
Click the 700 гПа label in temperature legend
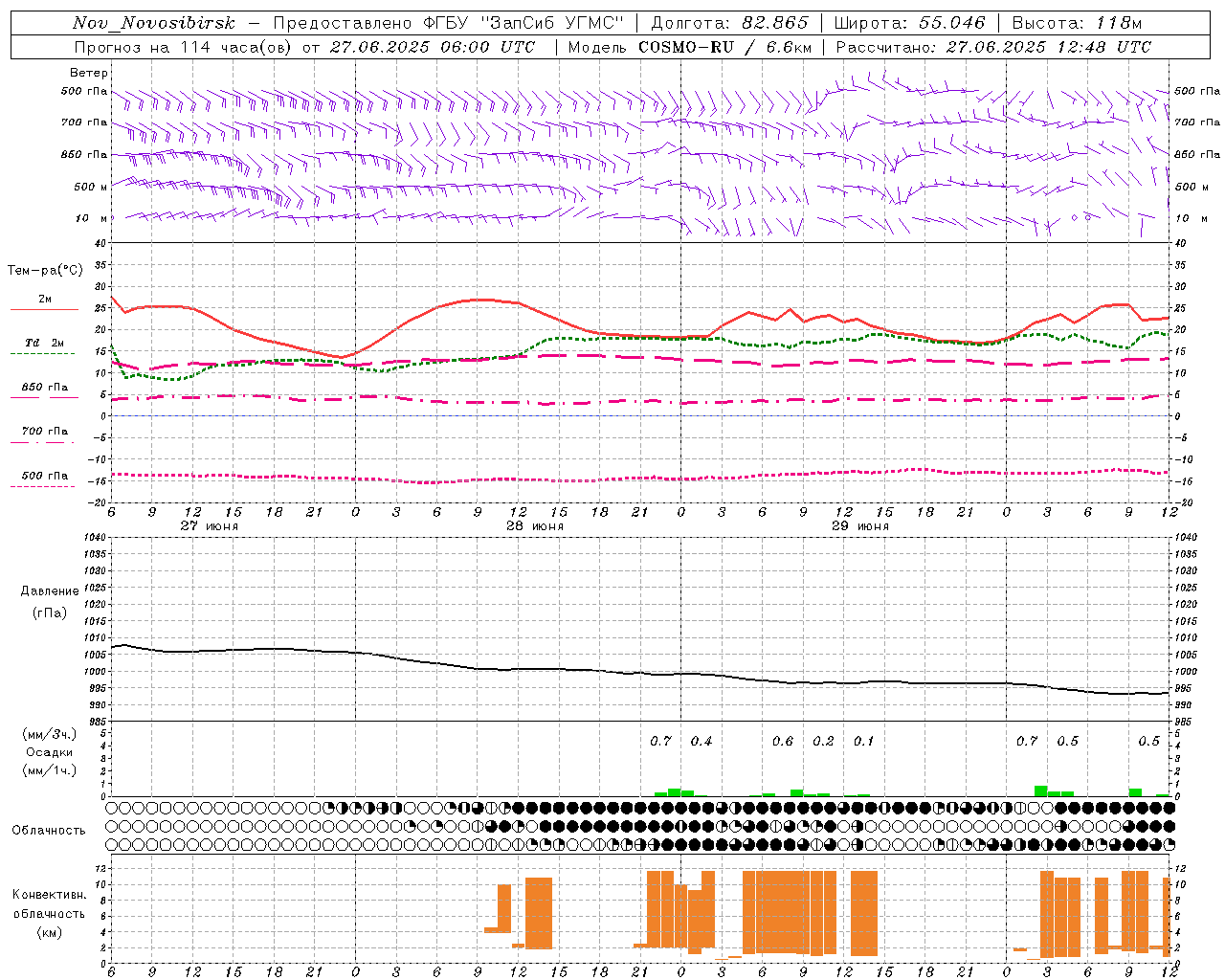point(44,431)
